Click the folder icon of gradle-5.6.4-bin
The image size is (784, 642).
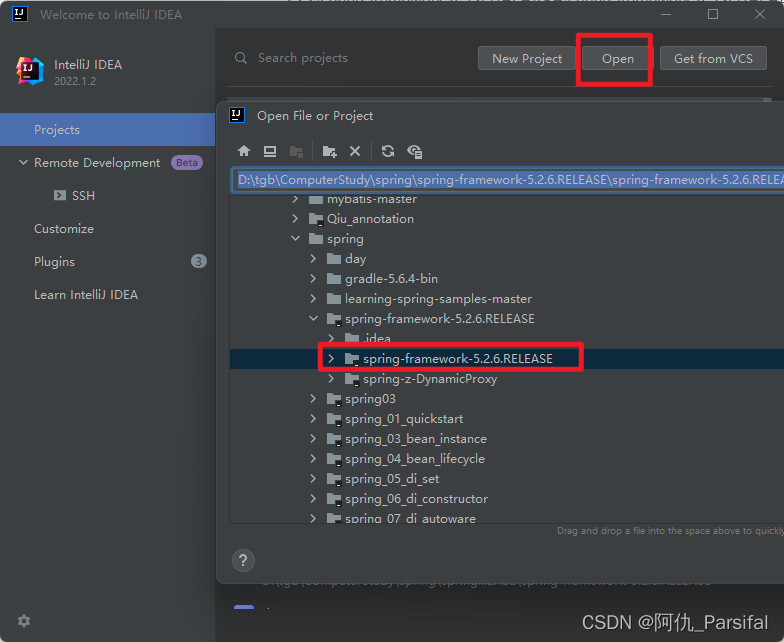click(334, 278)
